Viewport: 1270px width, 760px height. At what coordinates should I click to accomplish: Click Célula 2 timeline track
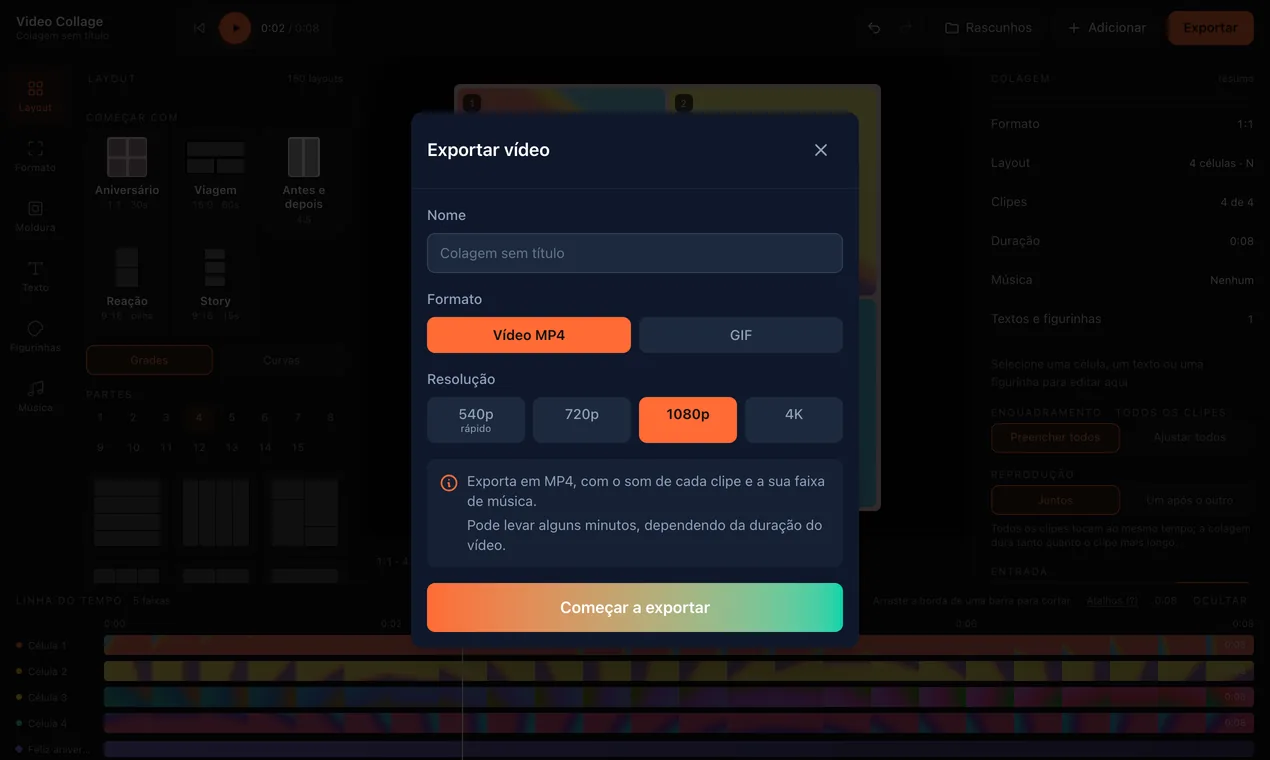(x=678, y=671)
